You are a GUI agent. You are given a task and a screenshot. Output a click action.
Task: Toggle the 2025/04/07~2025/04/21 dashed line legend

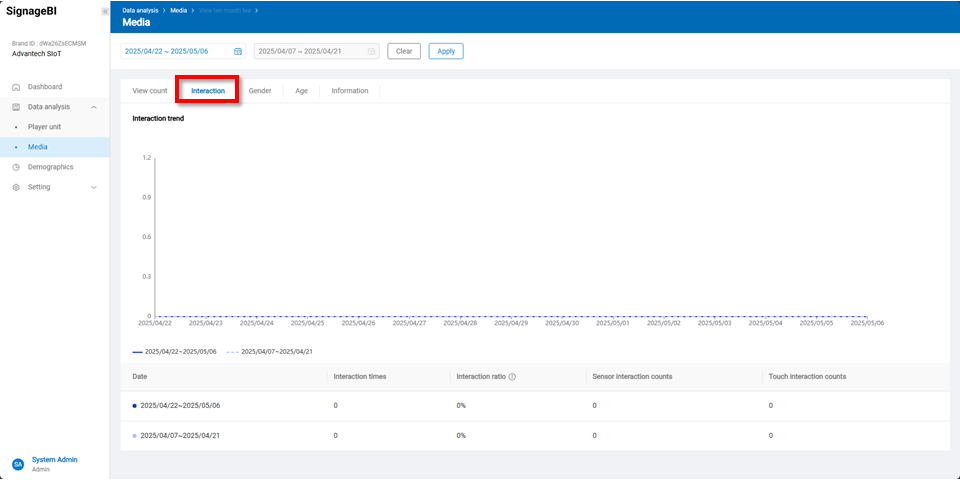[269, 352]
